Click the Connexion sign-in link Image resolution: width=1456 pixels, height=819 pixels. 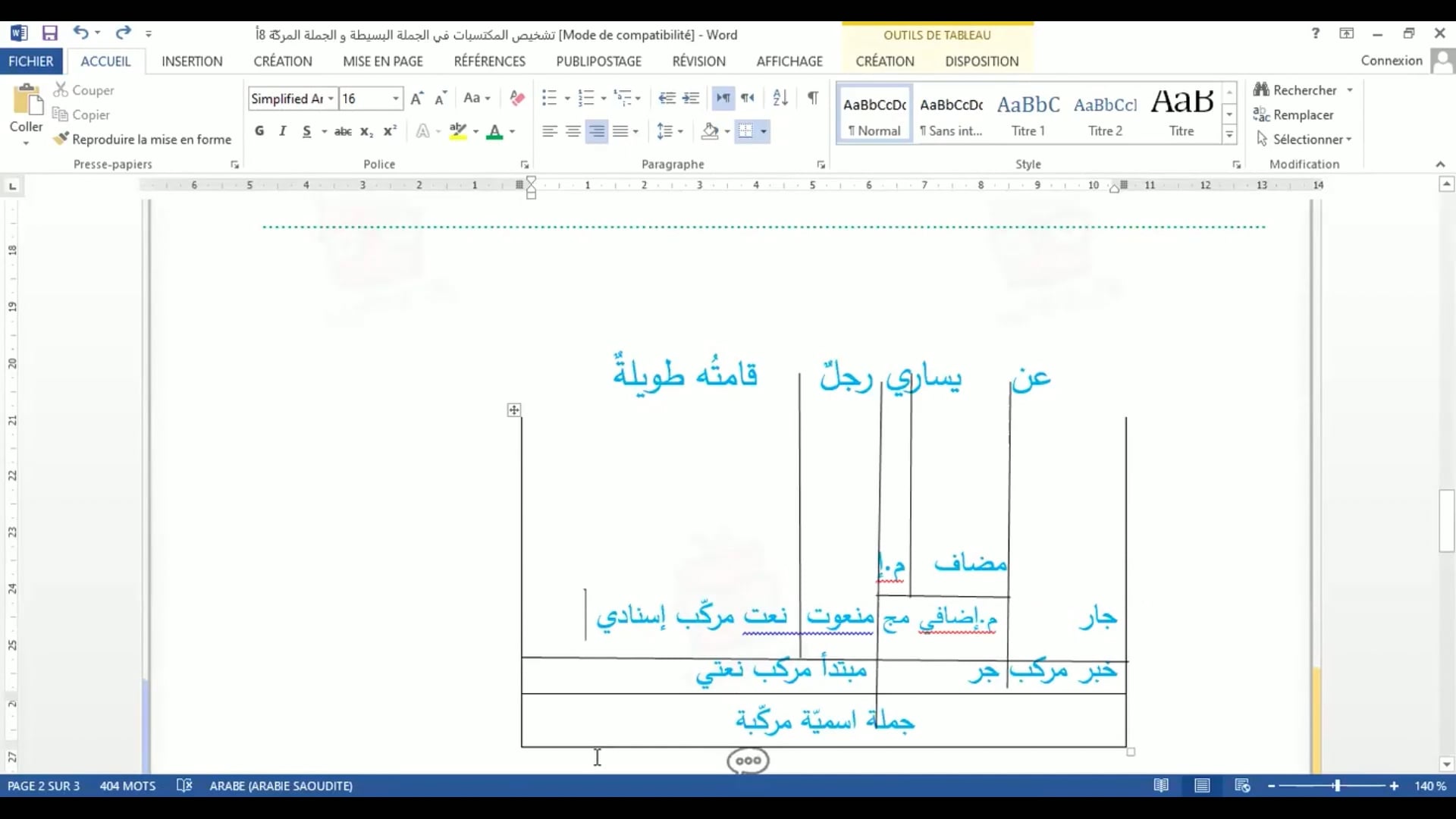click(x=1391, y=61)
